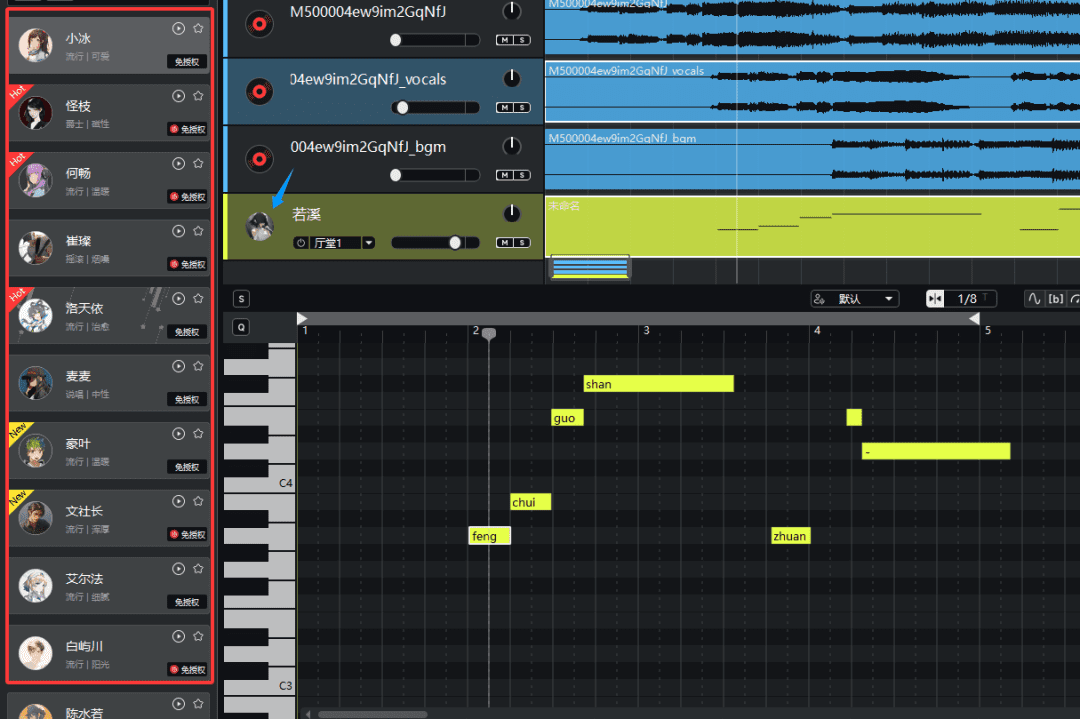Click the record icon on the _bgm track
Screen dimensions: 1080x719
coord(260,159)
